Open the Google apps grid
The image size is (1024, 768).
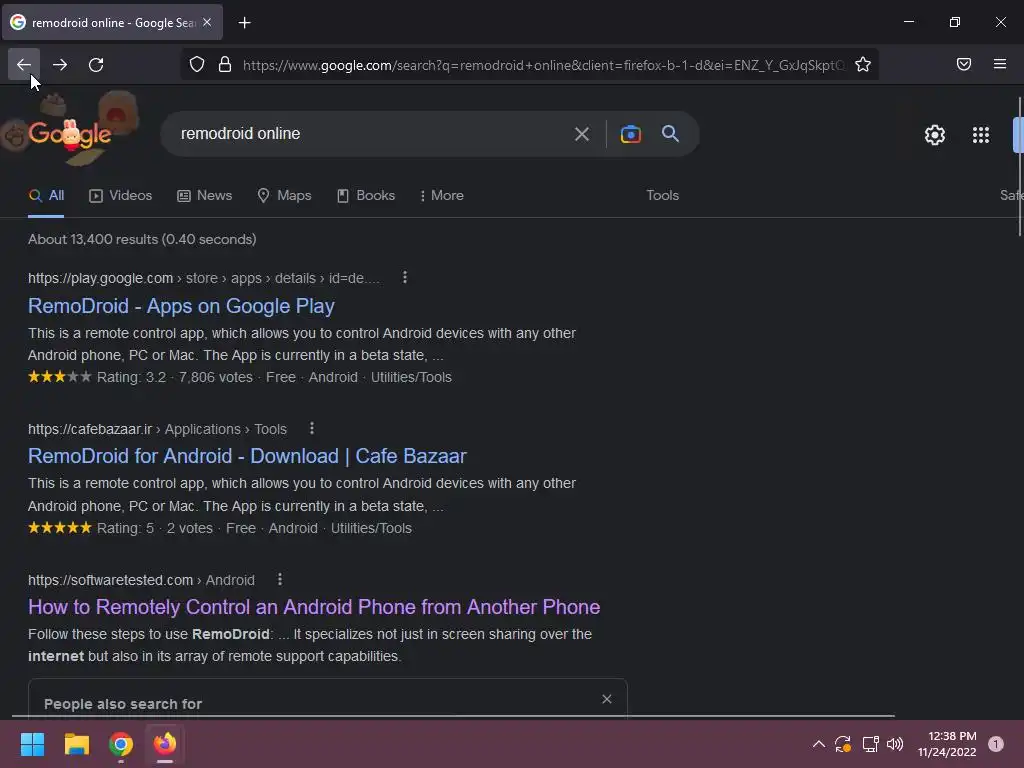(x=980, y=135)
